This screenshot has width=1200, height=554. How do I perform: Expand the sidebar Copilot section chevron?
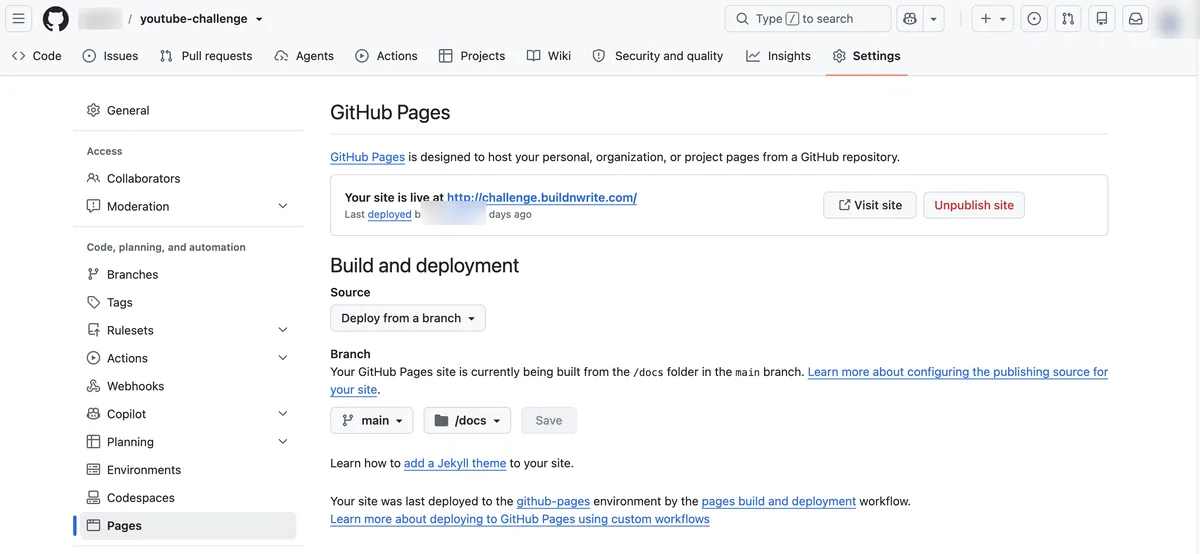(x=283, y=414)
